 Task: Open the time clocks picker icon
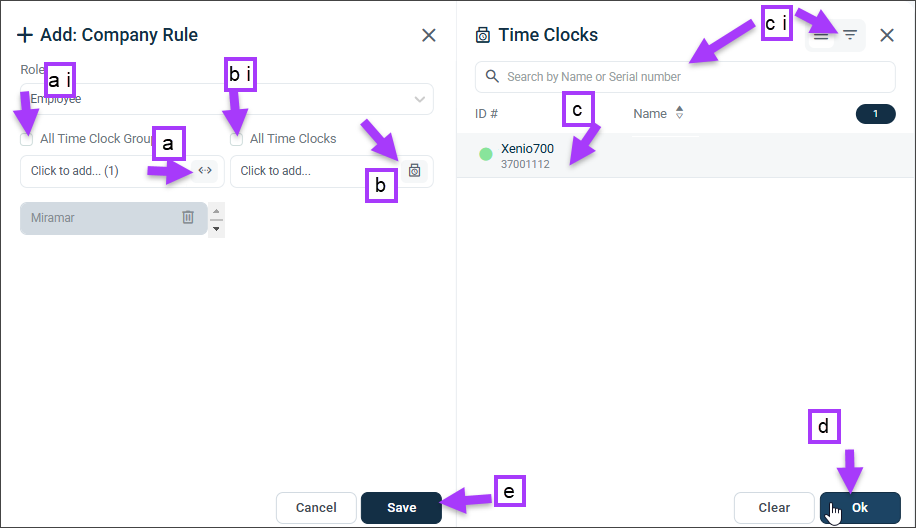pyautogui.click(x=414, y=171)
